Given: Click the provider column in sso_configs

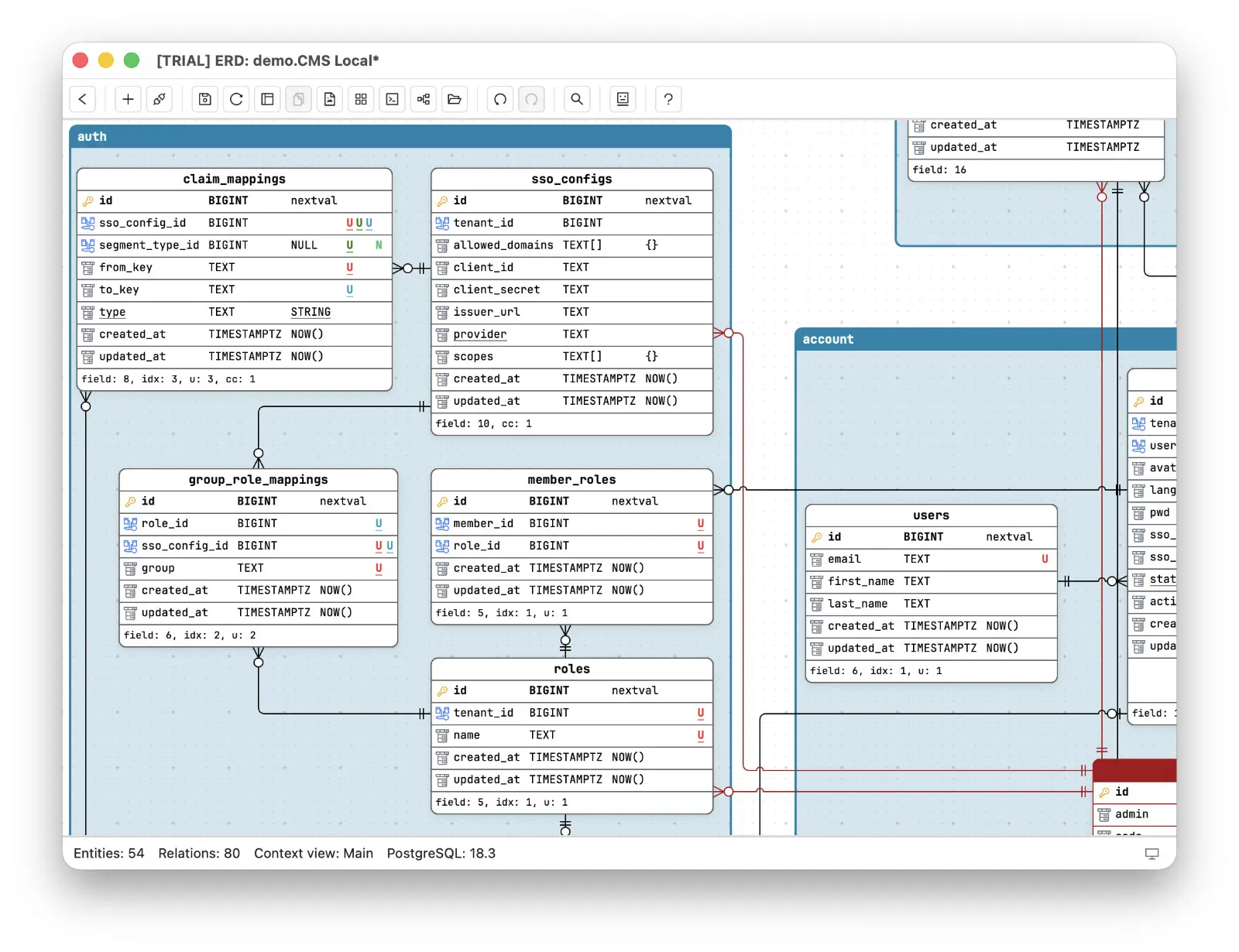Looking at the screenshot, I should pos(572,334).
